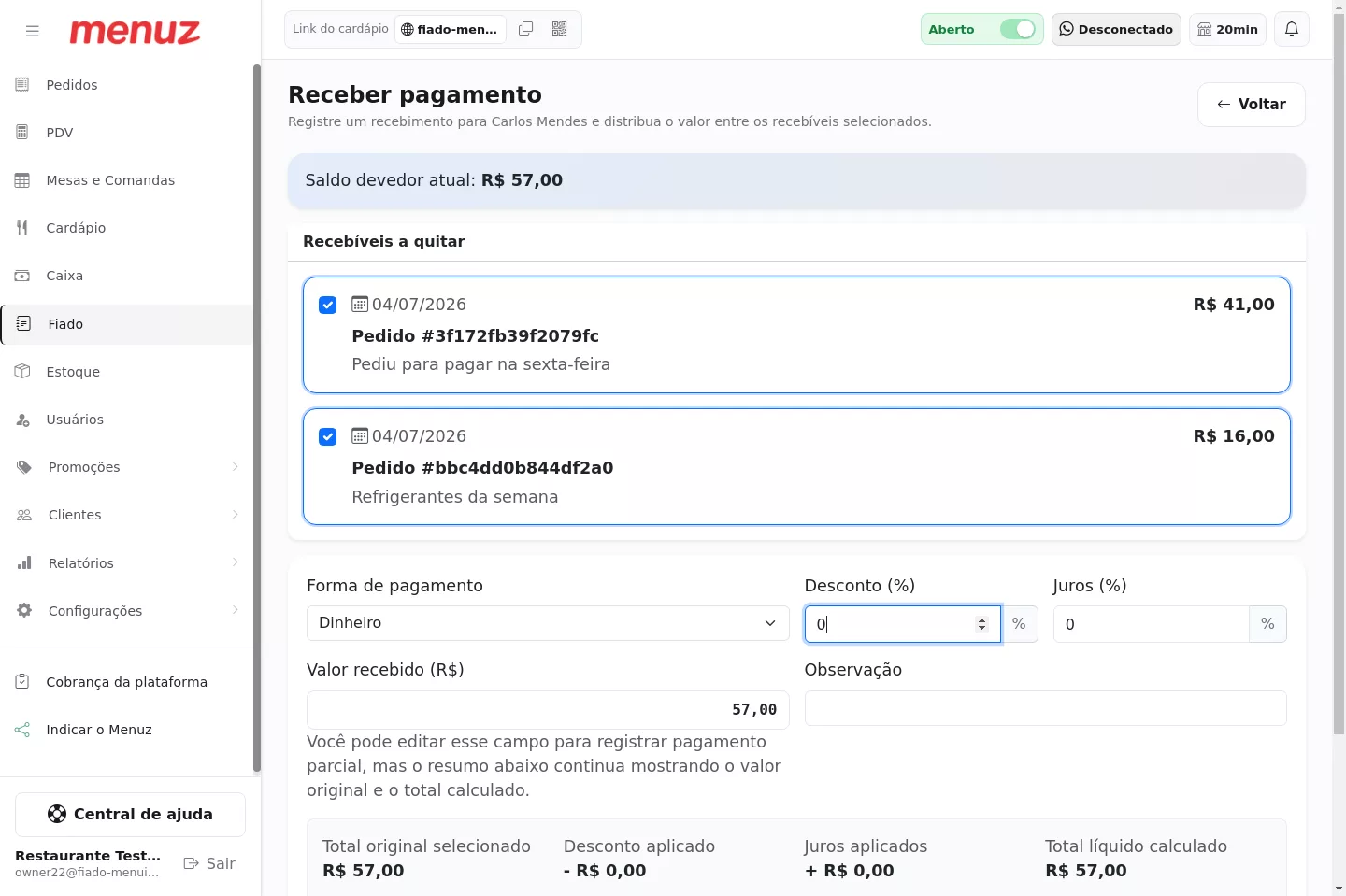
Task: Click the globe icon in the cardápio link
Action: [x=408, y=29]
